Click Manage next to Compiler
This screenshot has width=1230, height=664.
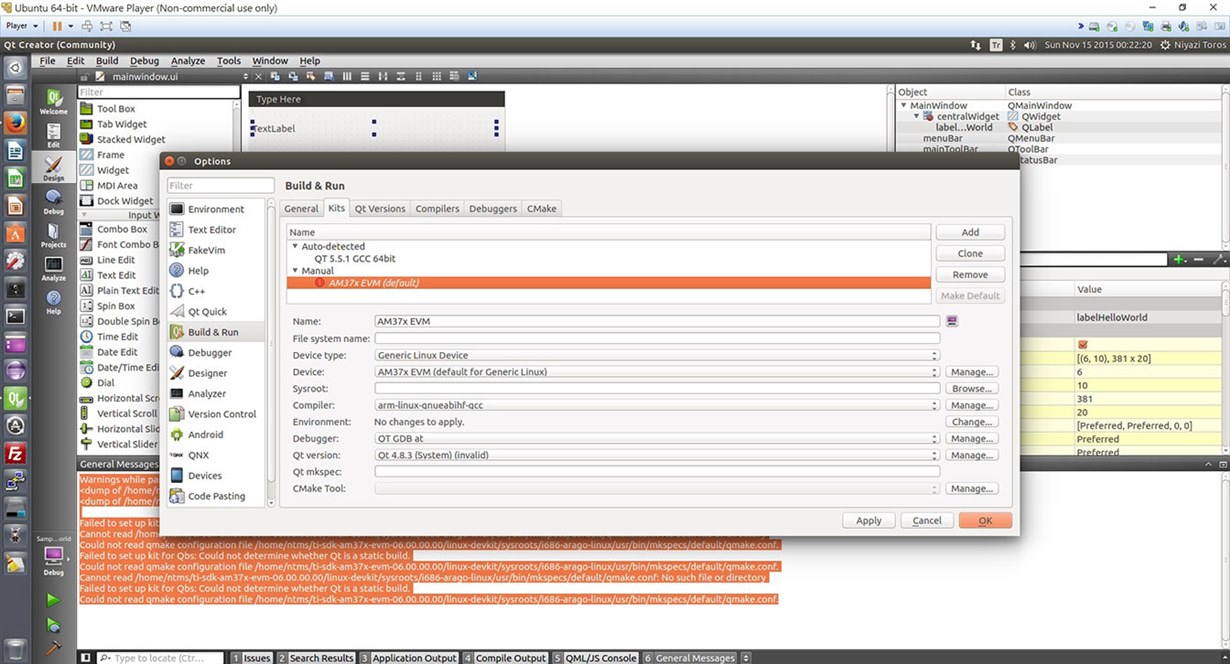[971, 405]
